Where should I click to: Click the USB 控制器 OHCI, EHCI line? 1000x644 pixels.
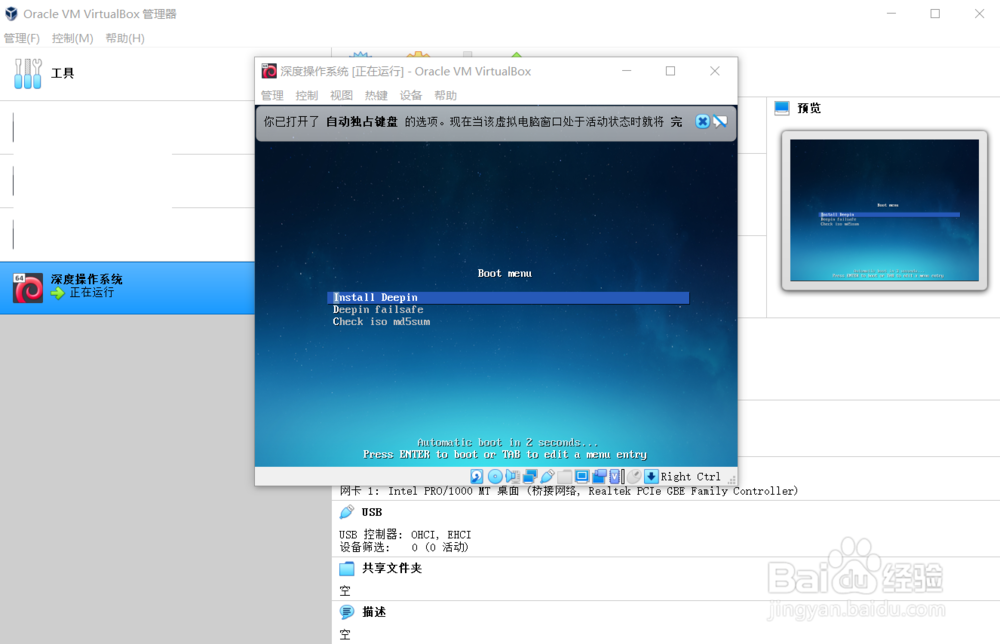pyautogui.click(x=405, y=534)
